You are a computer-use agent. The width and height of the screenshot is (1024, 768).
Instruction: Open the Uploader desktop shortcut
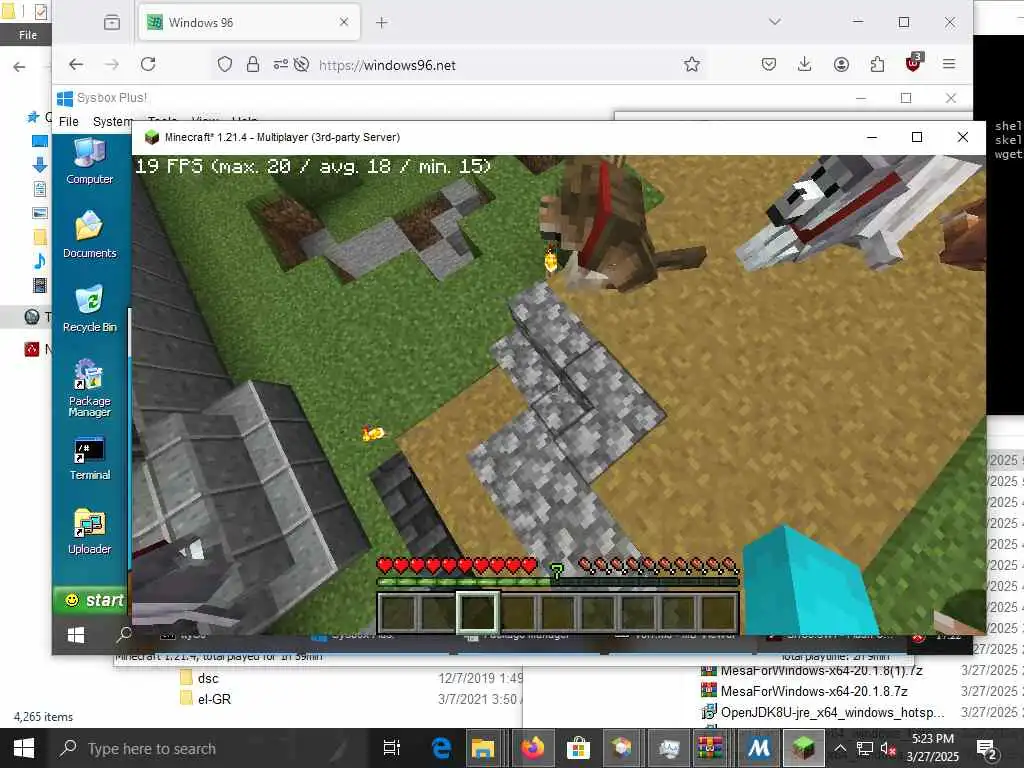tap(89, 532)
